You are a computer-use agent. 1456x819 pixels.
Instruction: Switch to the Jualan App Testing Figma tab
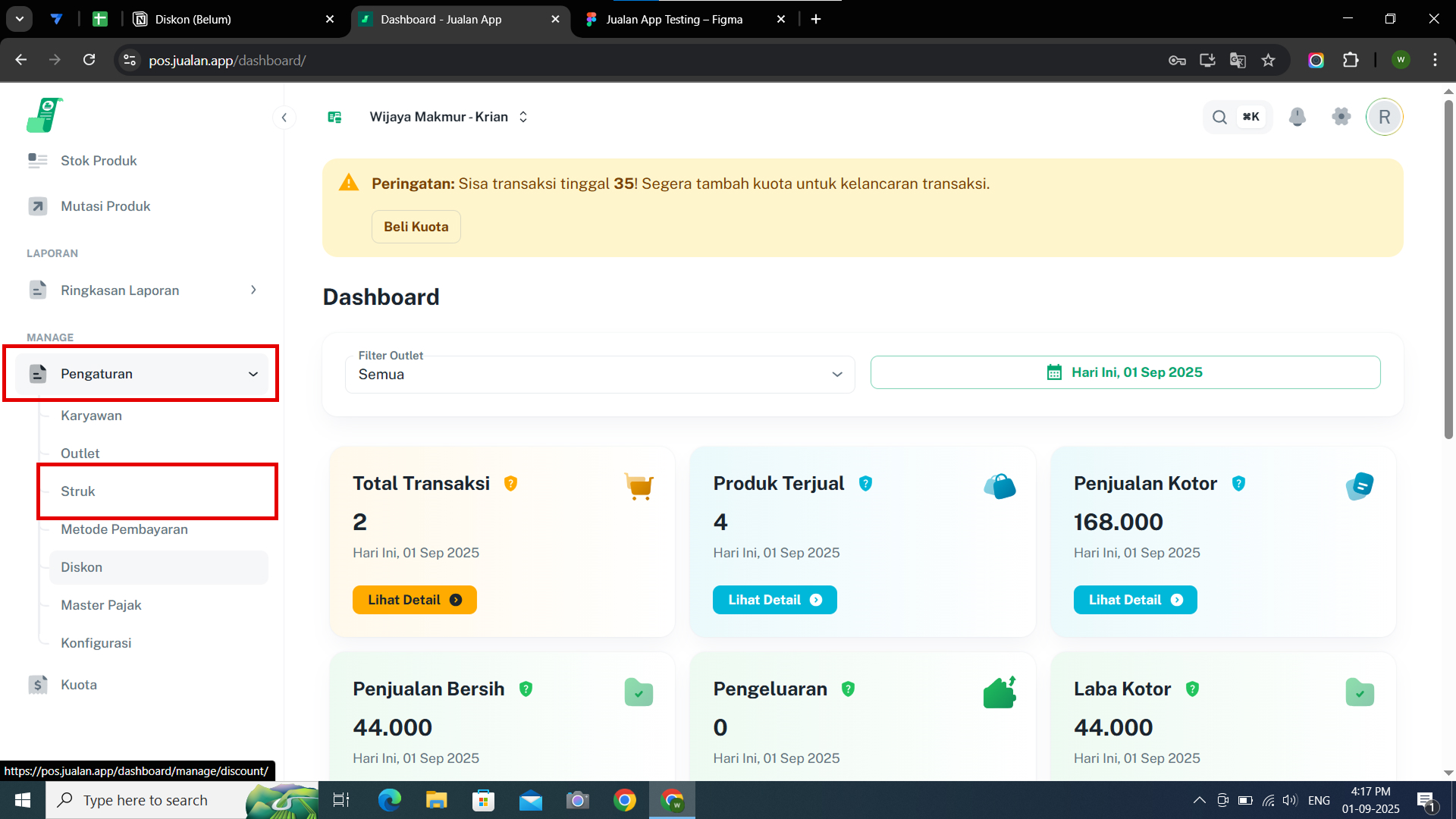click(x=673, y=19)
